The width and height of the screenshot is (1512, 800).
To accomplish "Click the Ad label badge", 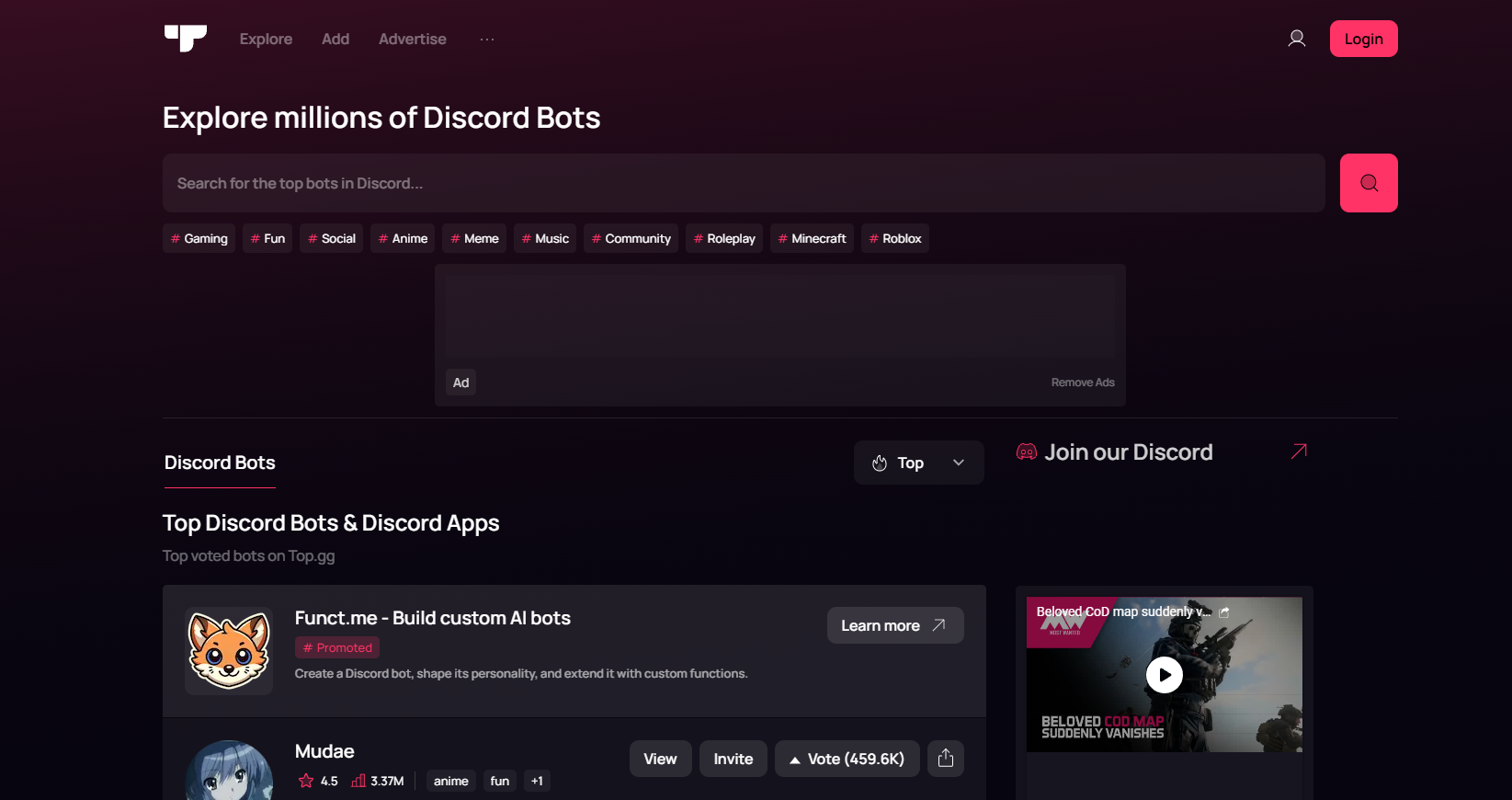I will (x=460, y=383).
